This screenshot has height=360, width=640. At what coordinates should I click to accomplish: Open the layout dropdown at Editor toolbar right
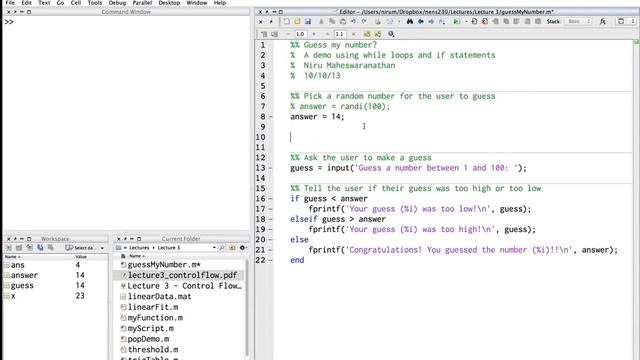[x=626, y=22]
